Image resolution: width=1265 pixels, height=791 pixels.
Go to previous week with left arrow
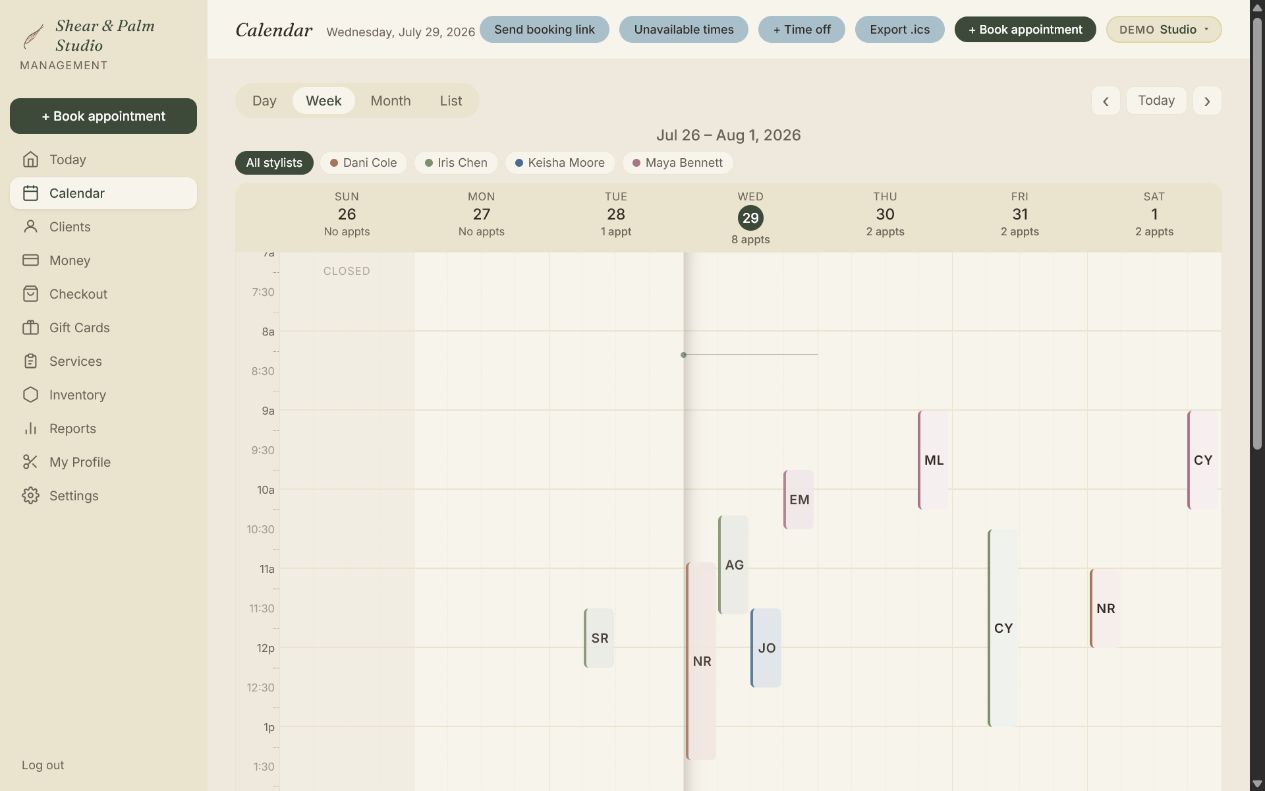pos(1105,101)
